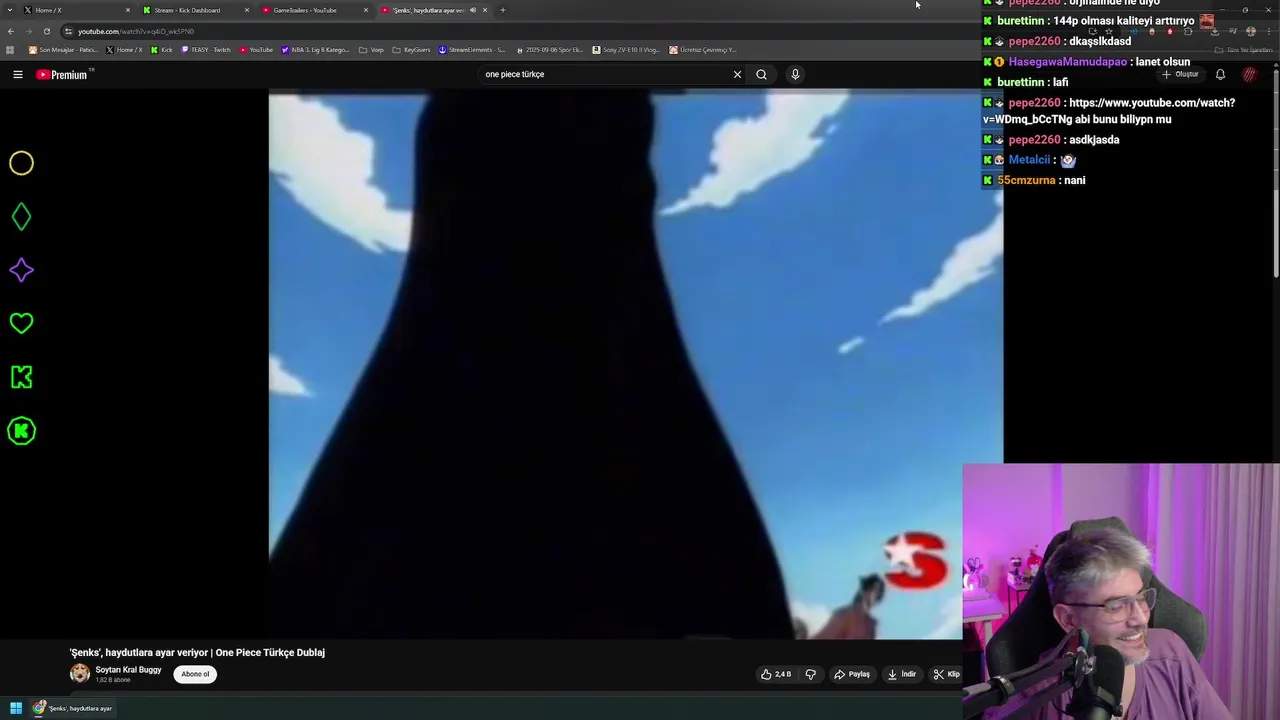This screenshot has height=720, width=1280.
Task: Open the Windows Start menu
Action: tap(16, 708)
